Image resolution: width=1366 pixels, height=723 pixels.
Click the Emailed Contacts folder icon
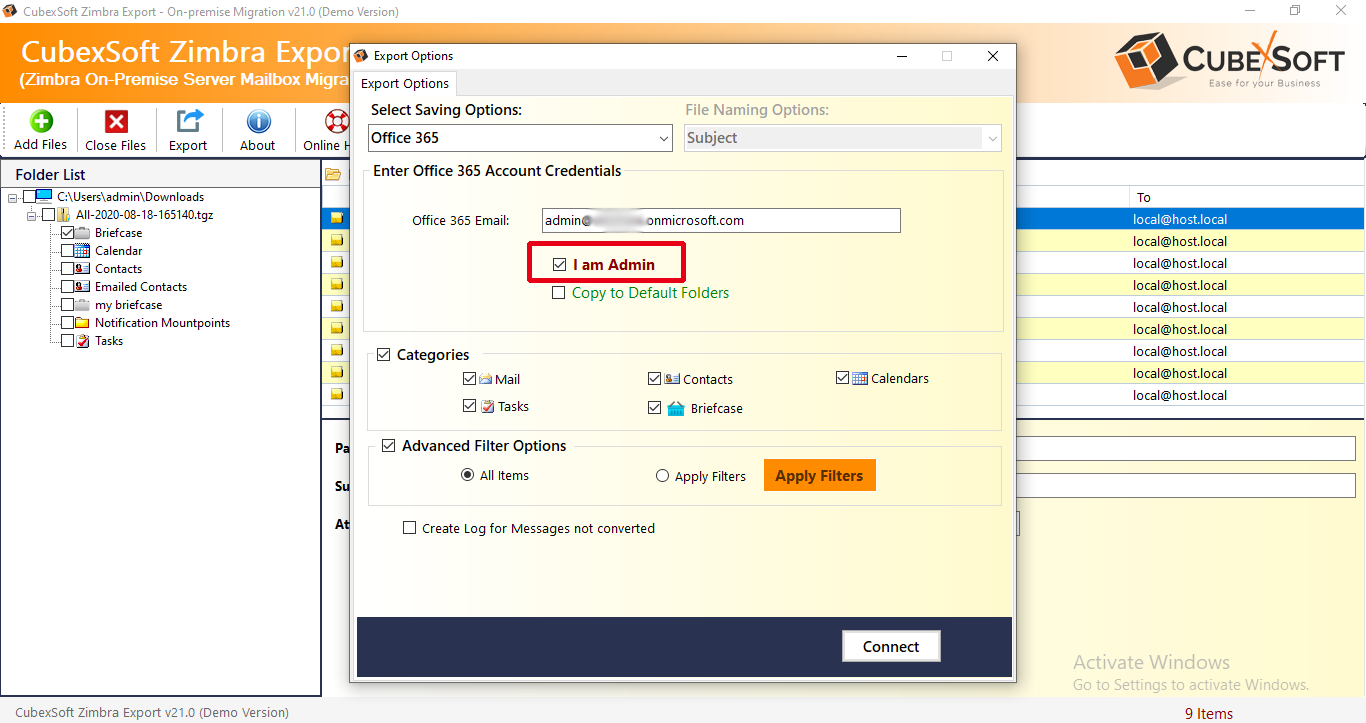pyautogui.click(x=83, y=287)
